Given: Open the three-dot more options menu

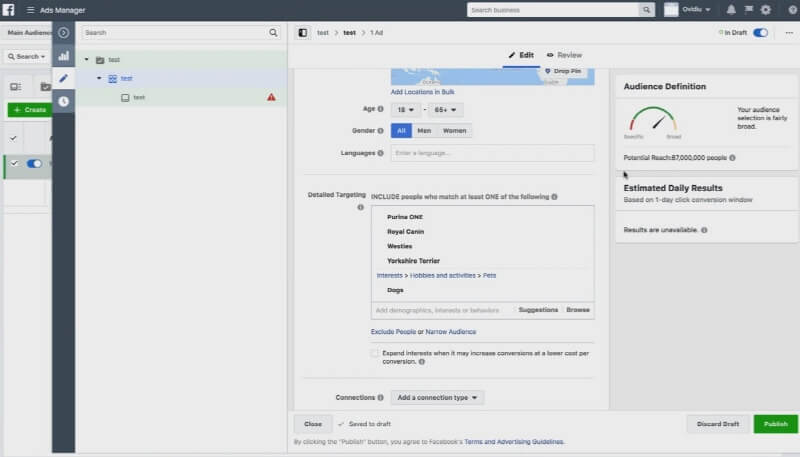Looking at the screenshot, I should tap(789, 33).
